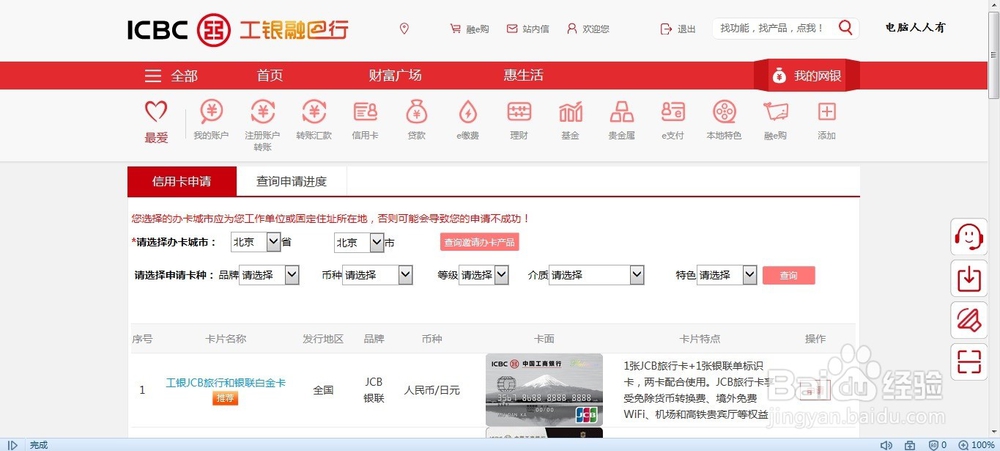This screenshot has width=1000, height=451.
Task: Open 转账汇款 icon
Action: [314, 112]
